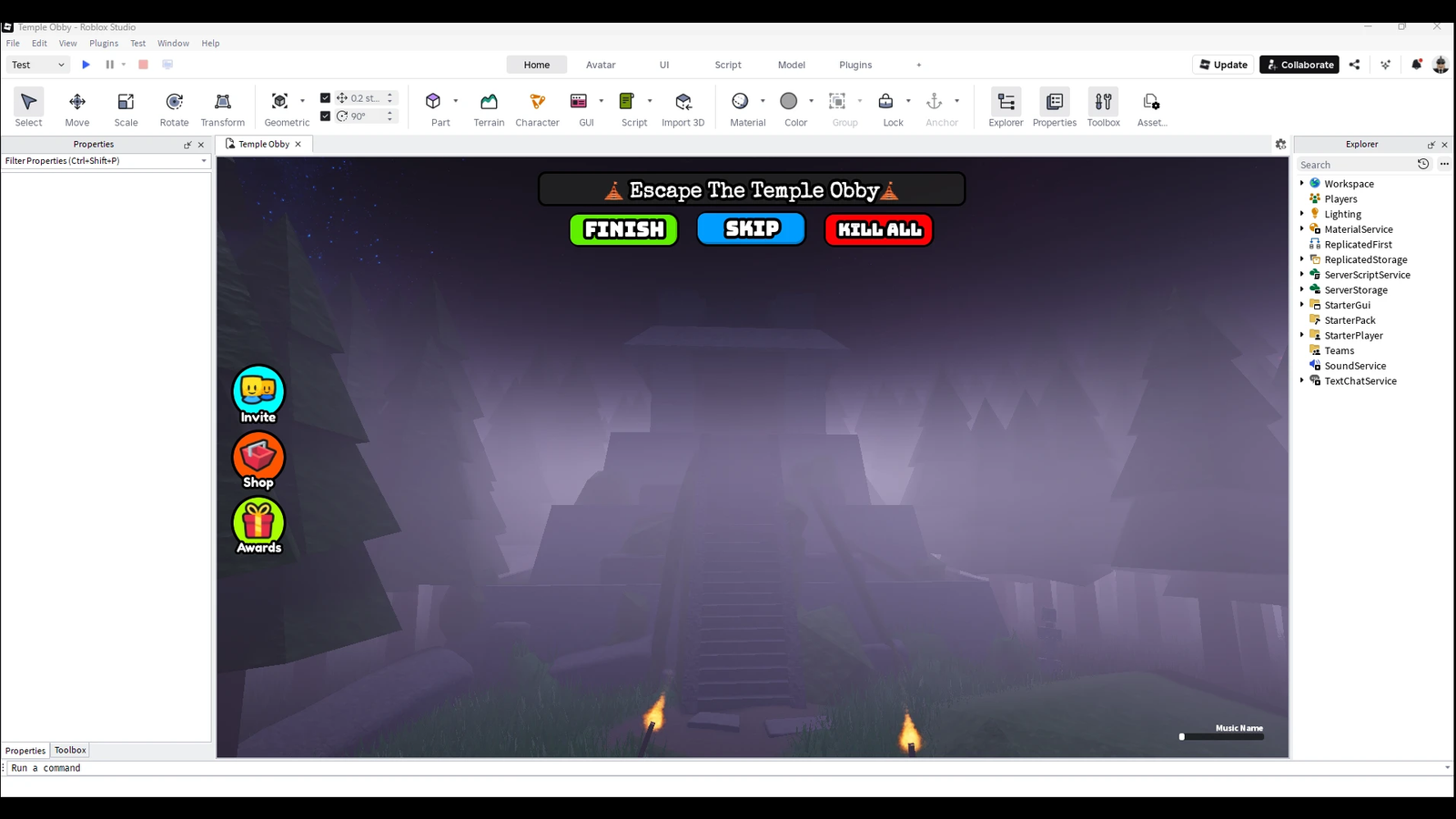
Task: Open viewport settings gear icon
Action: point(1280,144)
